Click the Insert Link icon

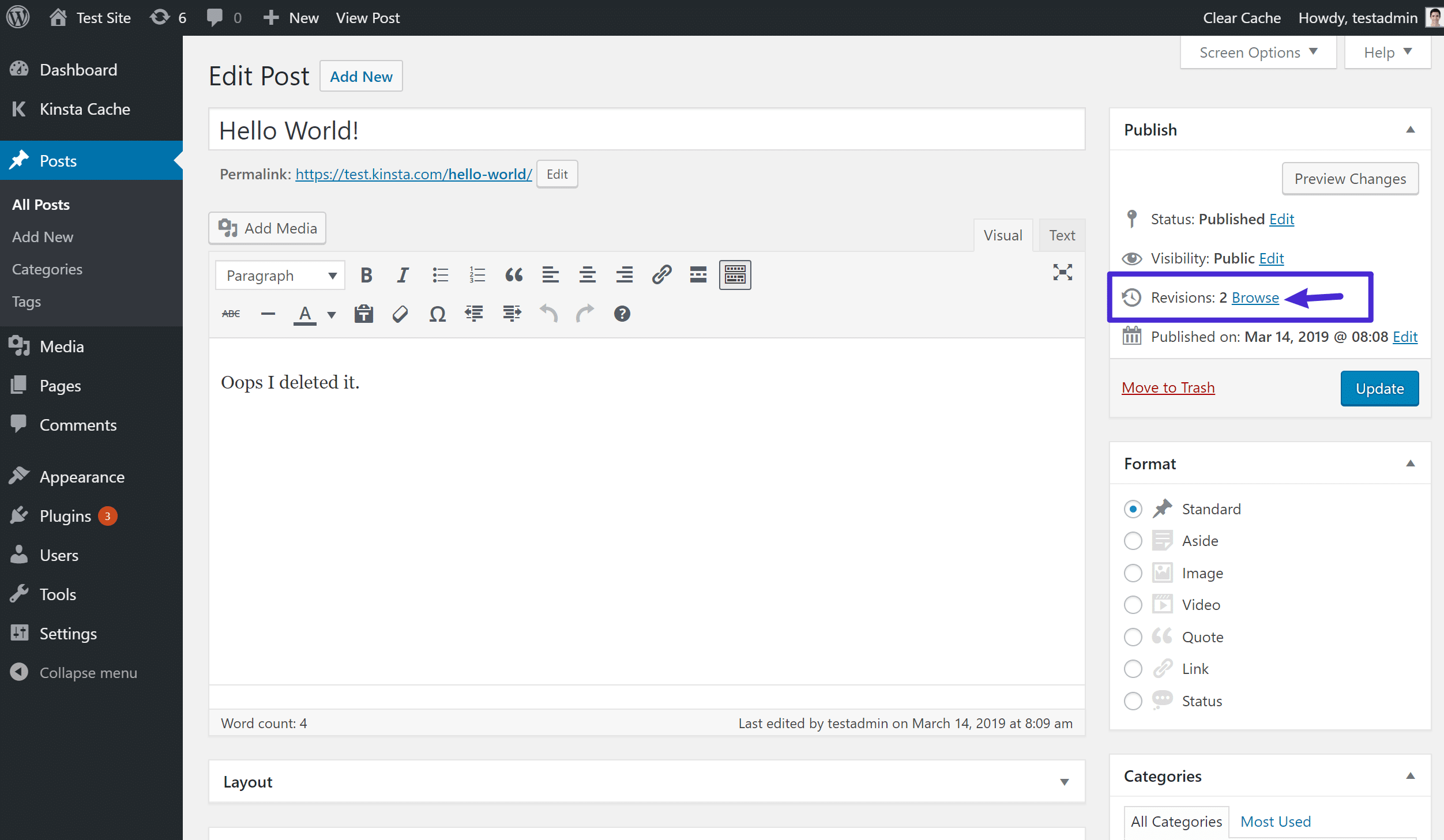click(661, 275)
